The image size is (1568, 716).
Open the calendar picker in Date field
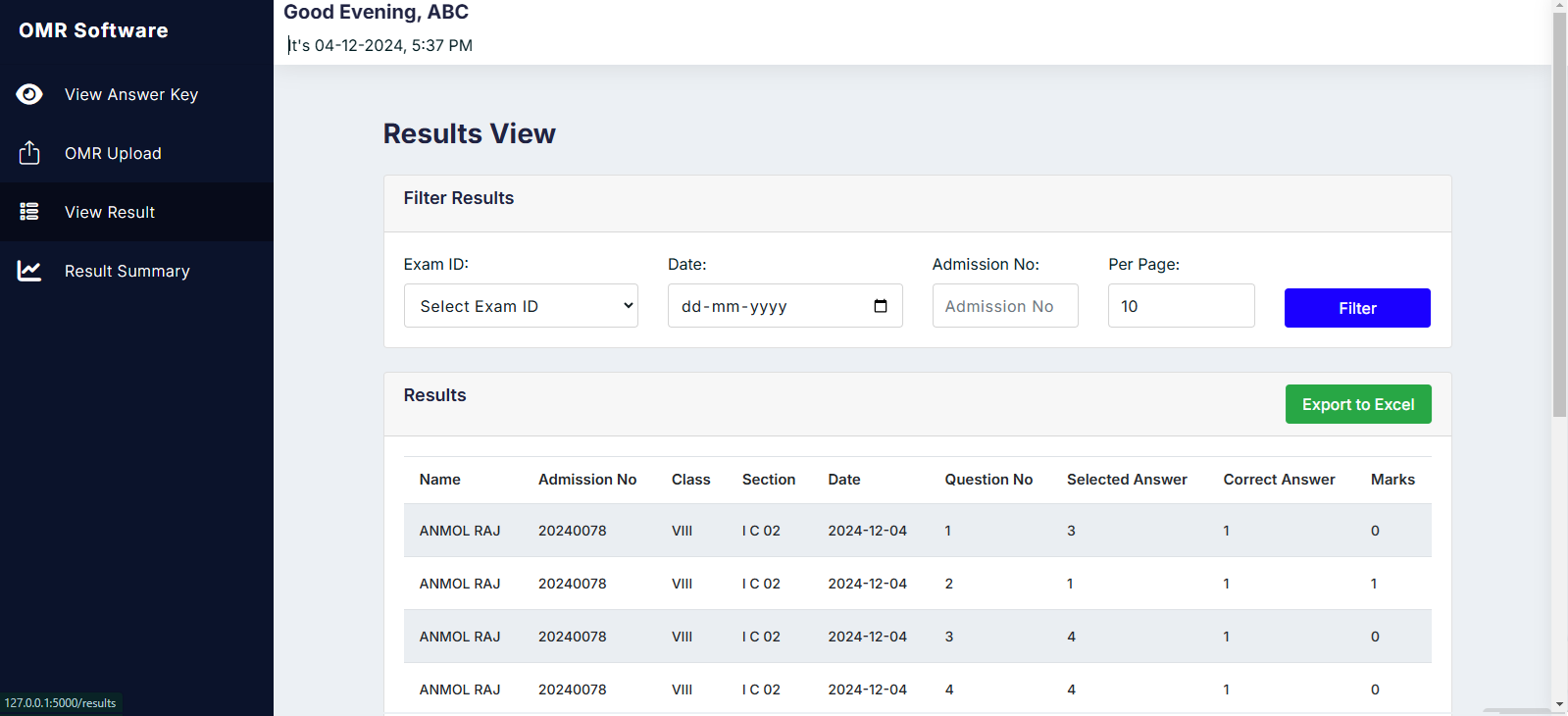pyautogui.click(x=881, y=306)
